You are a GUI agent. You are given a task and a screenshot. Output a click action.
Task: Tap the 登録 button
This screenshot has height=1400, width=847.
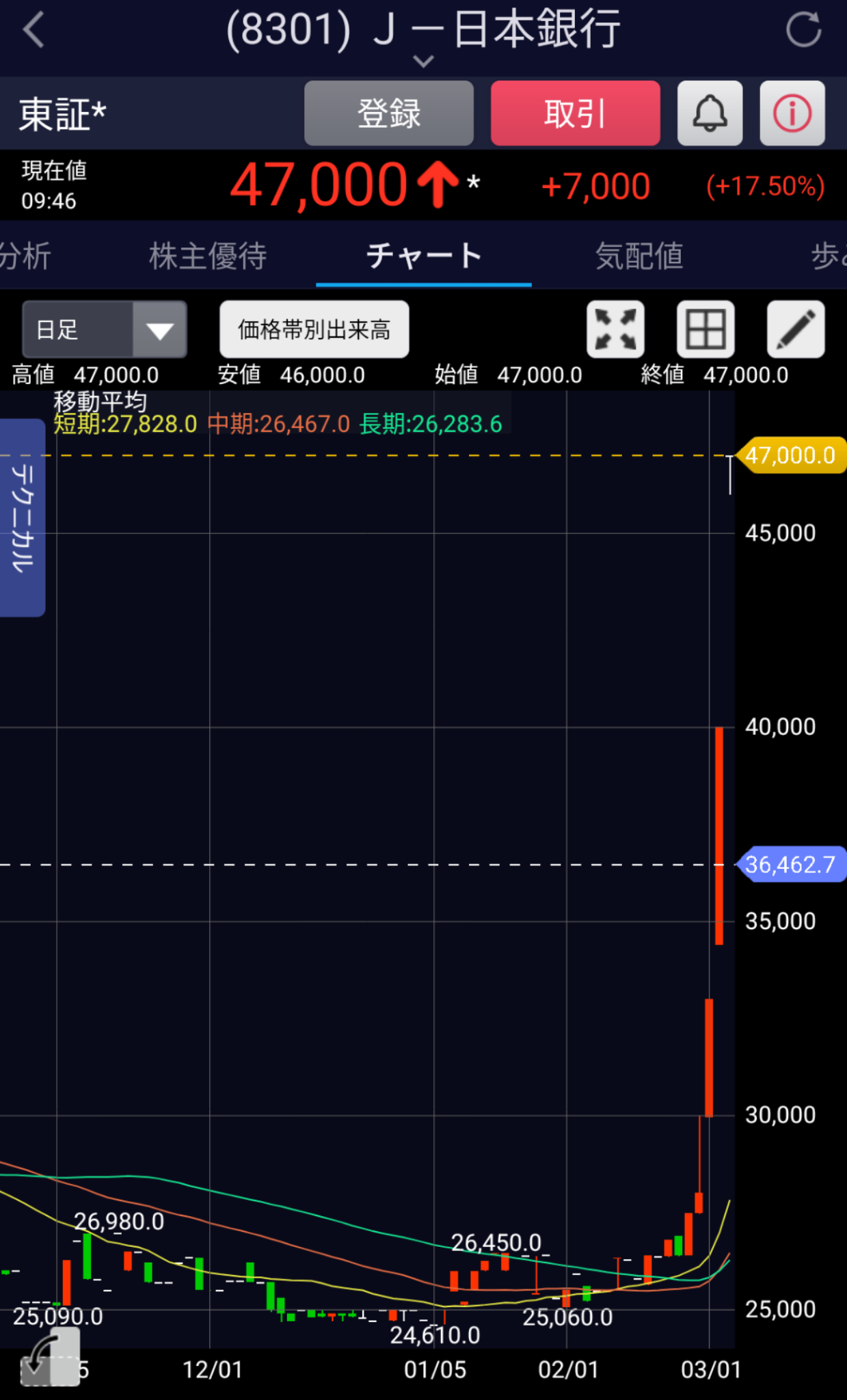click(389, 113)
